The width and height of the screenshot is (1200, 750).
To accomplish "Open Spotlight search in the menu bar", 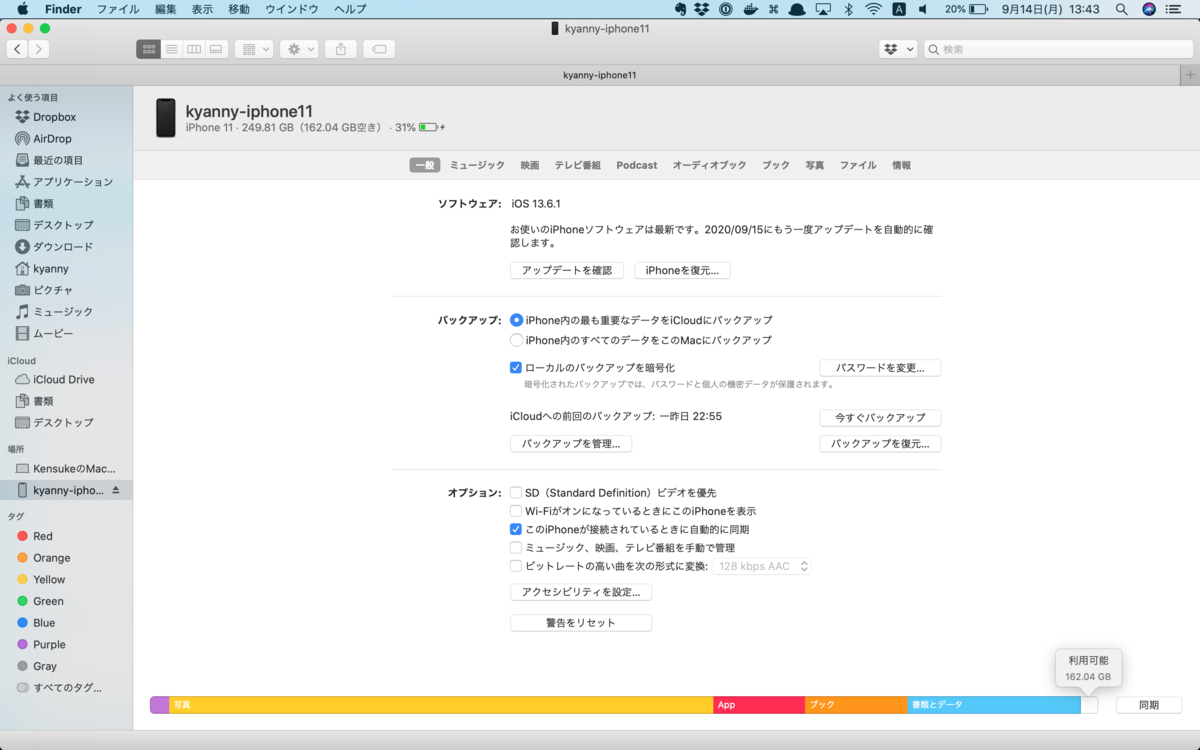I will [x=1121, y=9].
